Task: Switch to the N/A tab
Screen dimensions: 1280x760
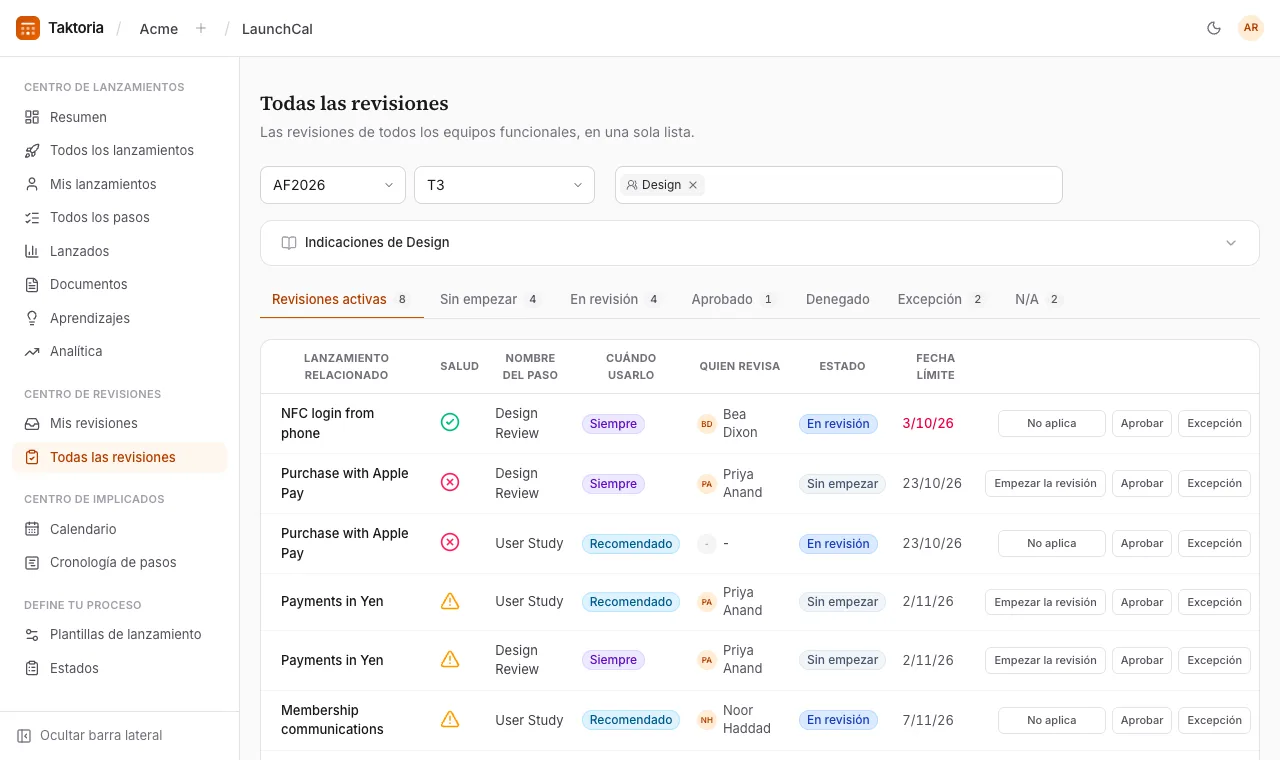Action: click(1038, 299)
